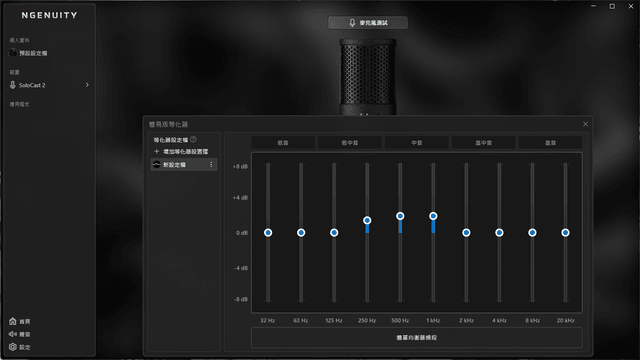Switch to the 低音 bass tab
This screenshot has width=640, height=360.
pos(283,143)
